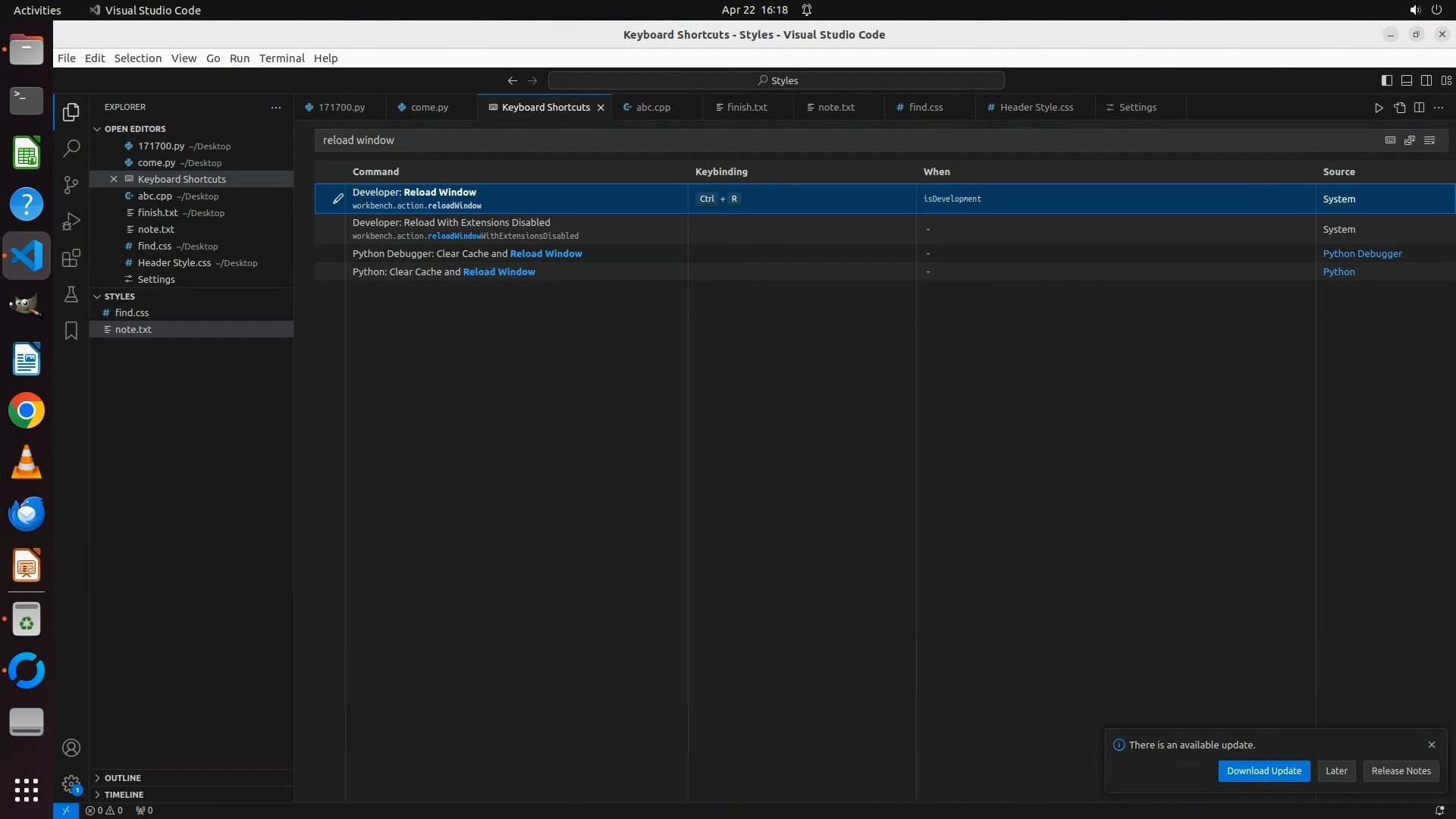1456x819 pixels.
Task: Open the Manage gear icon
Action: pyautogui.click(x=71, y=784)
